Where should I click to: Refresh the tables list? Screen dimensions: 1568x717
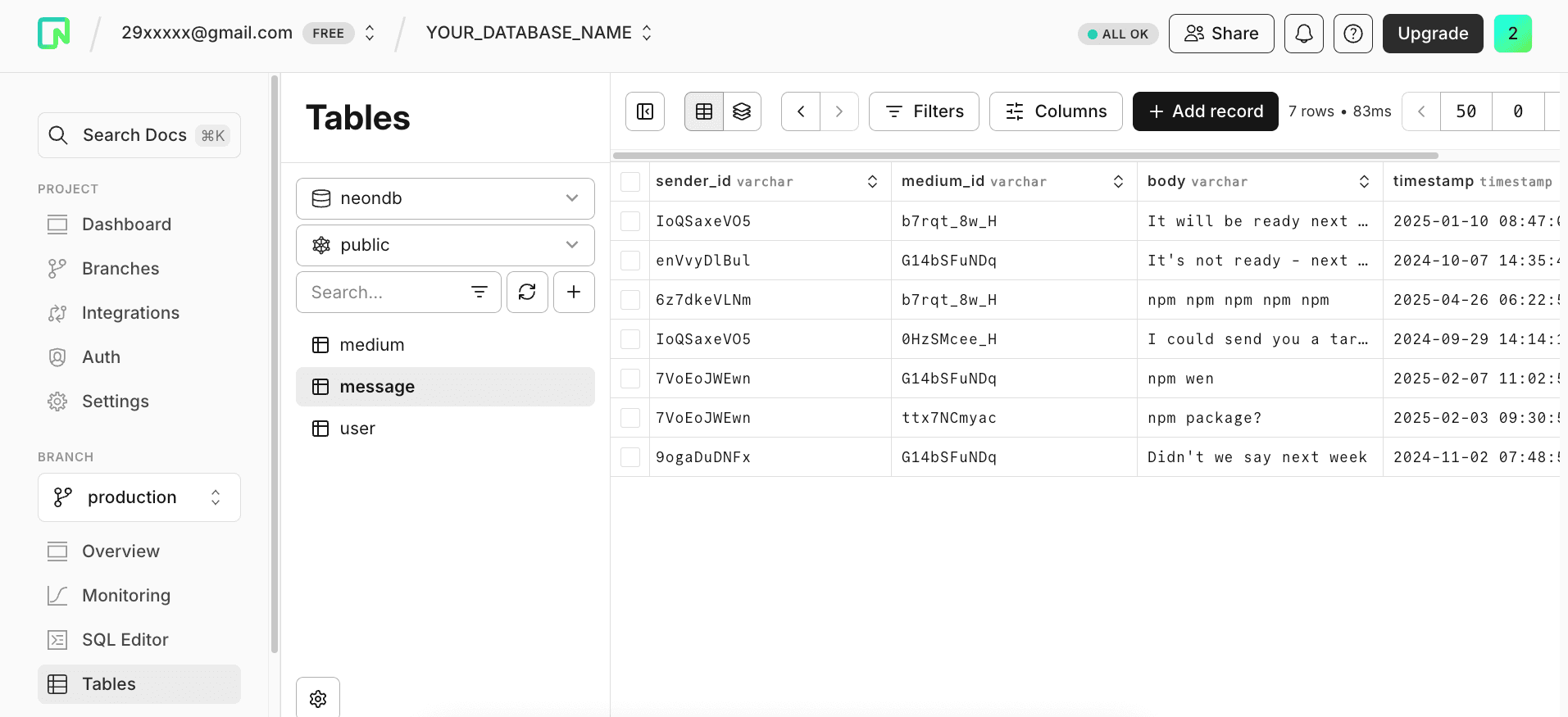tap(527, 293)
